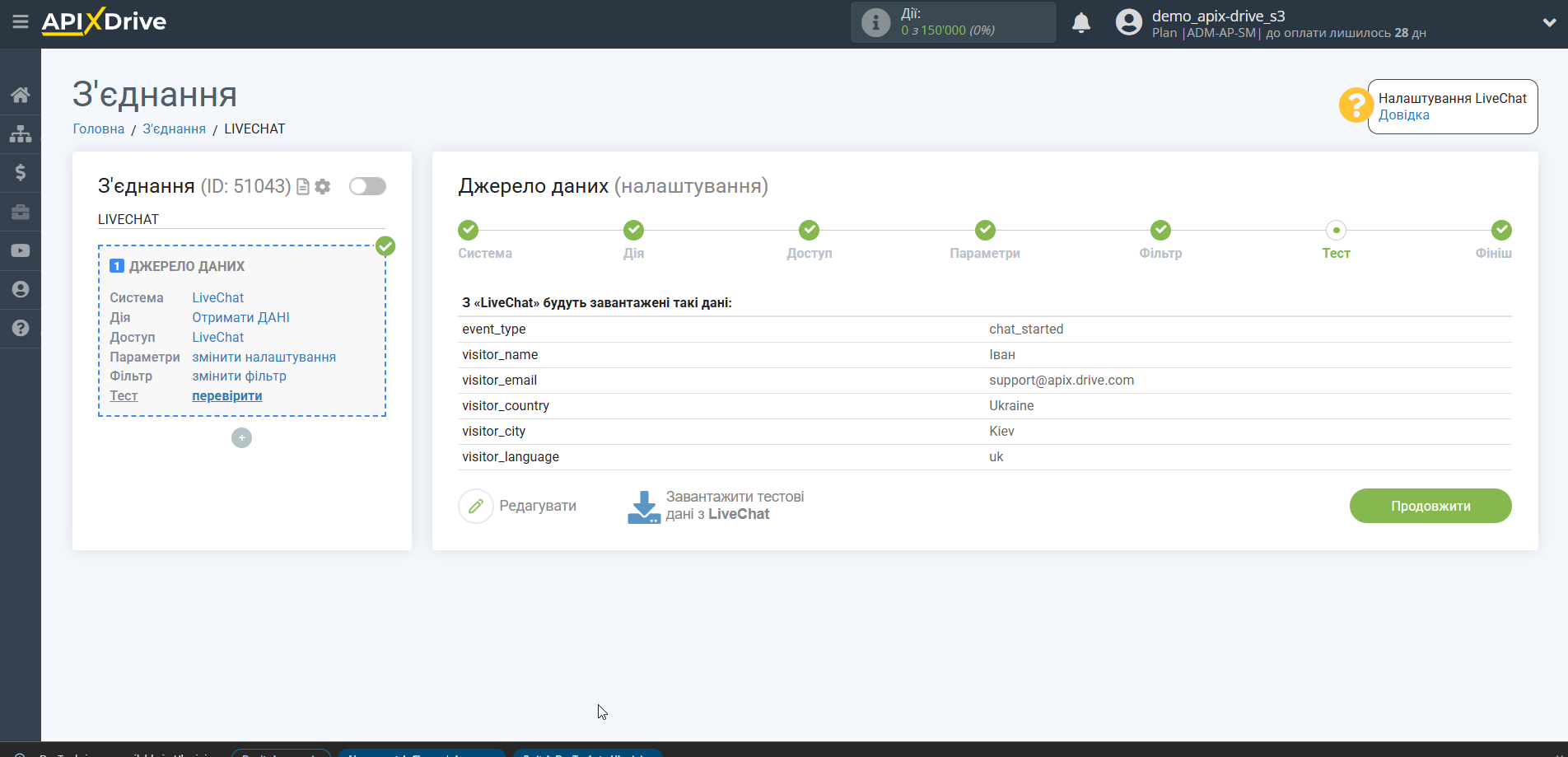Open the home sidebar icon

click(21, 95)
